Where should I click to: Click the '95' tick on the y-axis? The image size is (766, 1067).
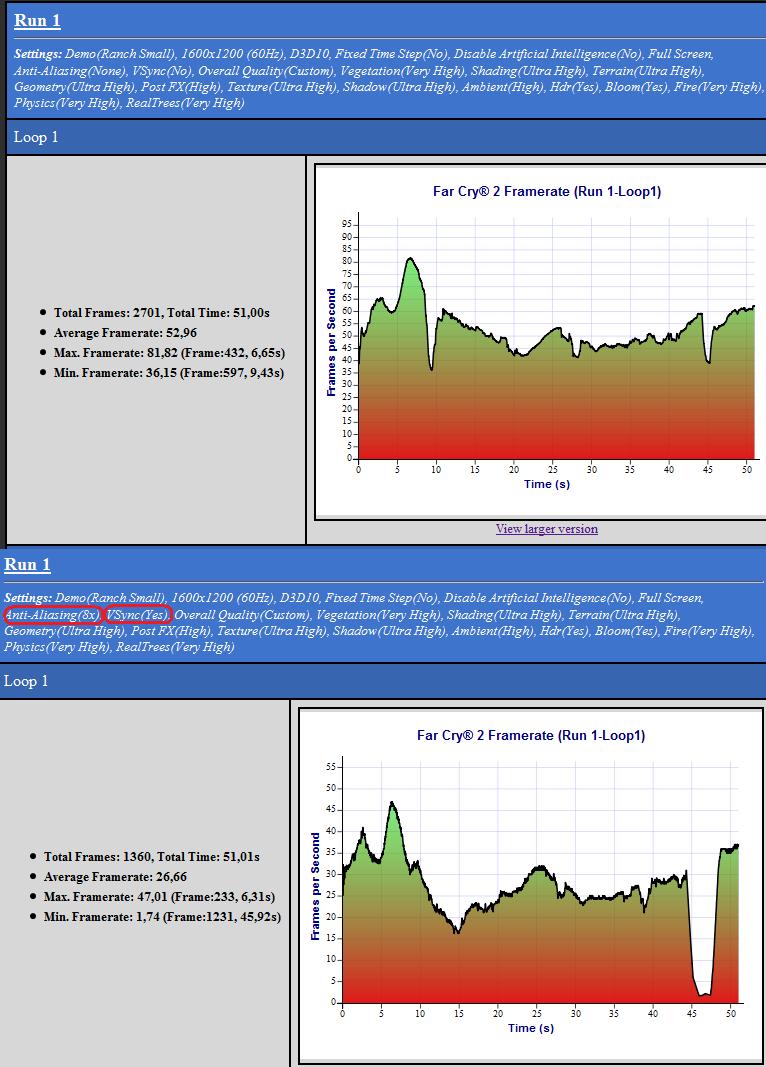click(347, 224)
